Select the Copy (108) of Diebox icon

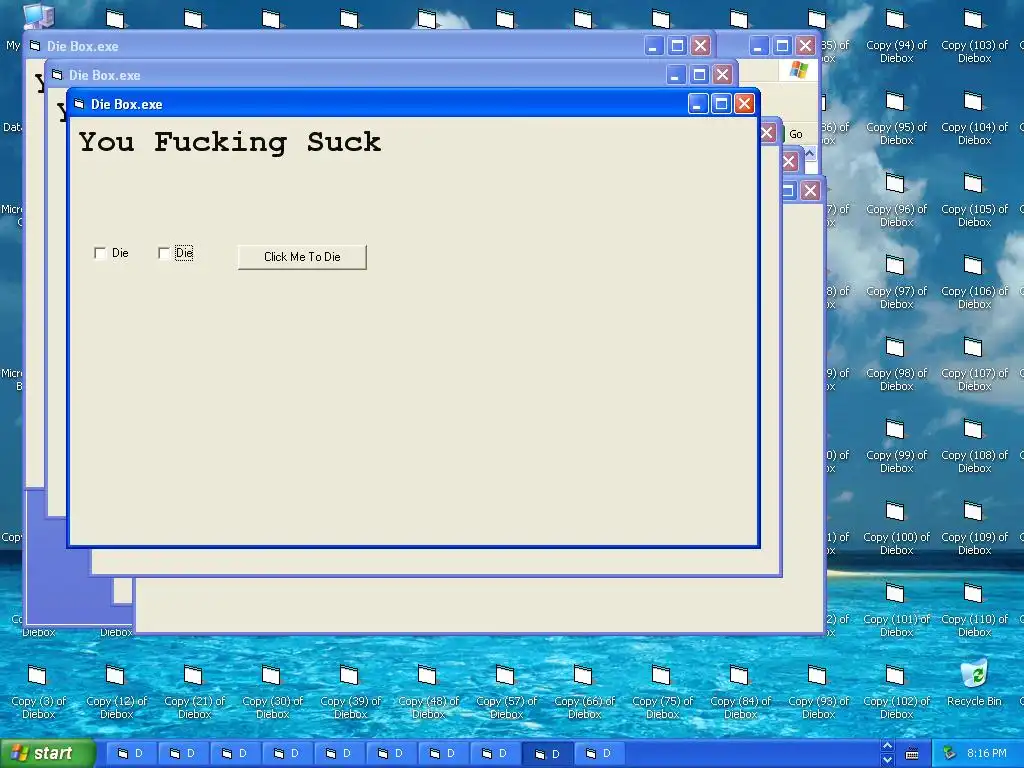(x=974, y=446)
